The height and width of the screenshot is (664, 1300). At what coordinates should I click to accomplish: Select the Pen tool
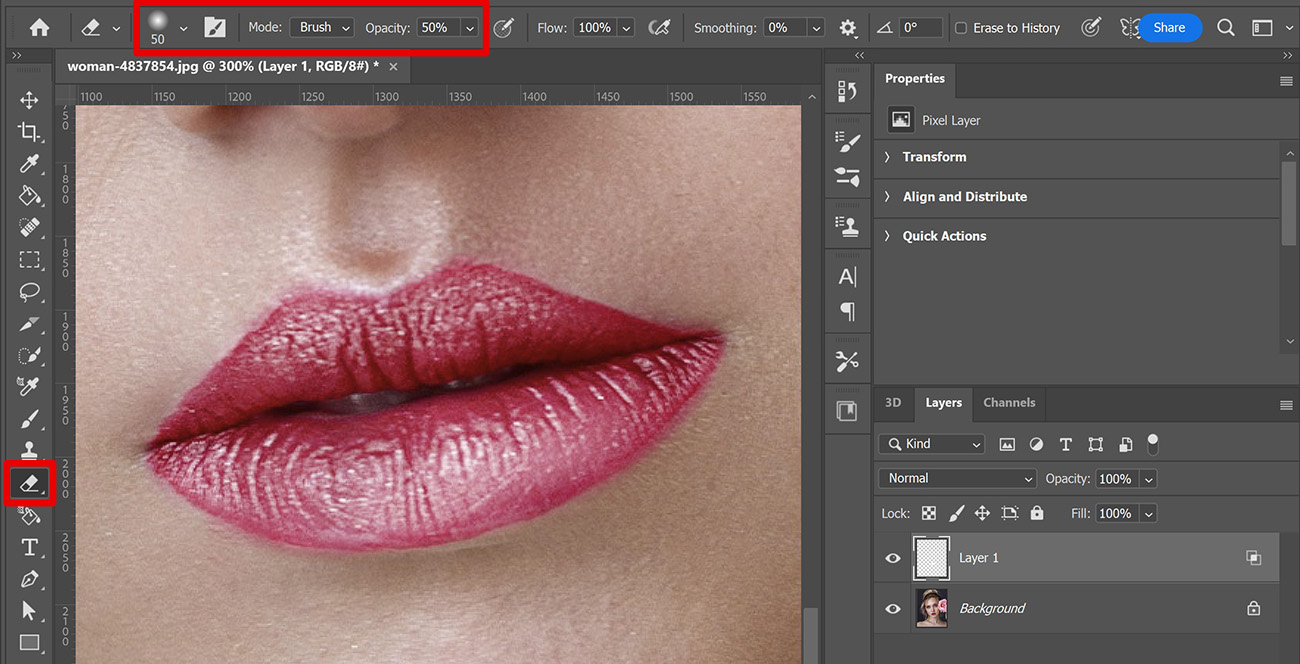(x=29, y=579)
